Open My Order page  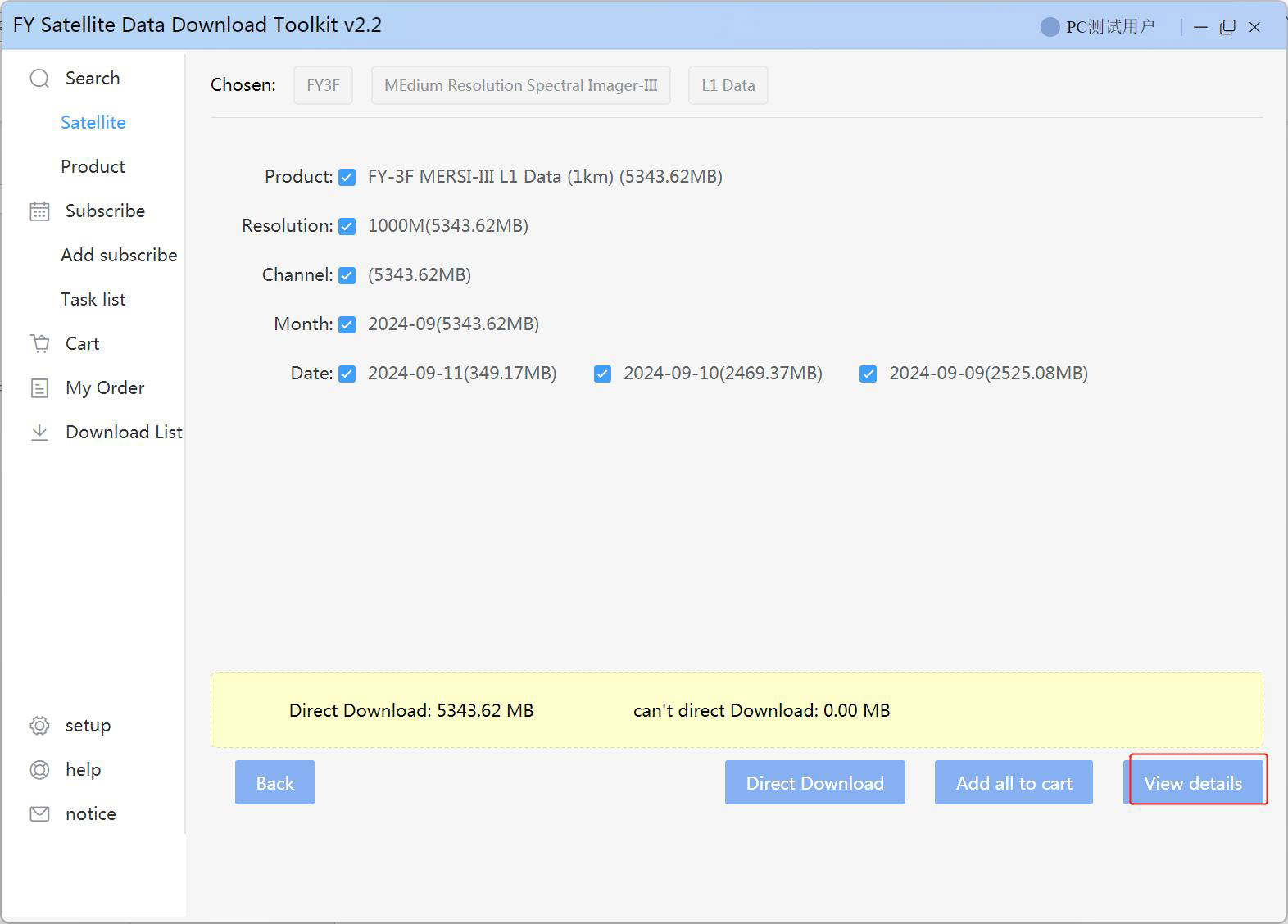(105, 387)
